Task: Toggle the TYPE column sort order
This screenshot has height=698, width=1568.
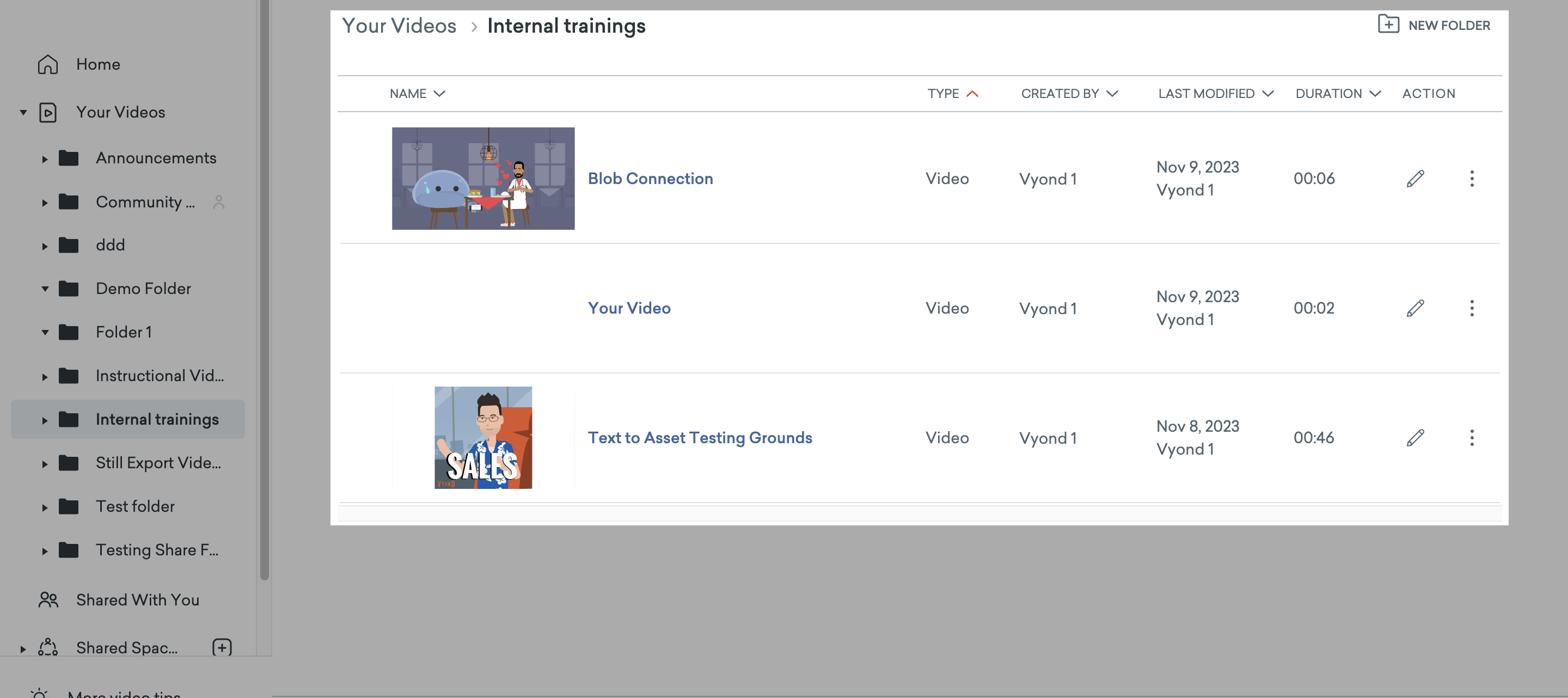Action: (973, 93)
